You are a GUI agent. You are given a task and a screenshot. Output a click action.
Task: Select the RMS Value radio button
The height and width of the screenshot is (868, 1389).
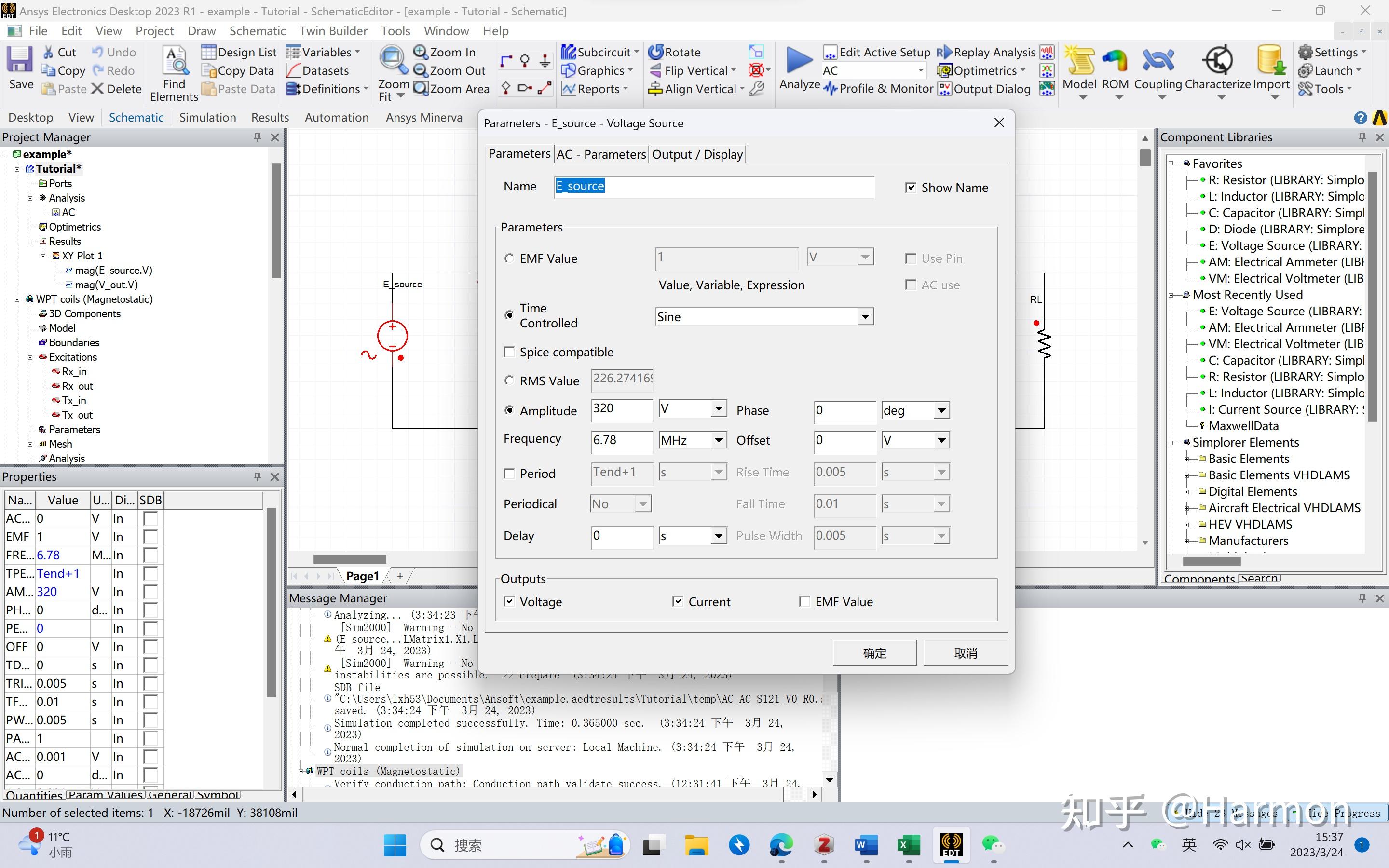[x=509, y=380]
